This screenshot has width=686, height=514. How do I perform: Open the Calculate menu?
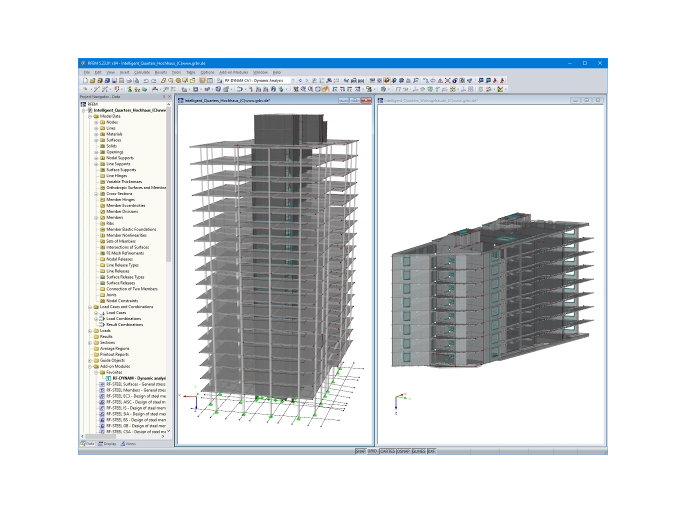[x=142, y=72]
